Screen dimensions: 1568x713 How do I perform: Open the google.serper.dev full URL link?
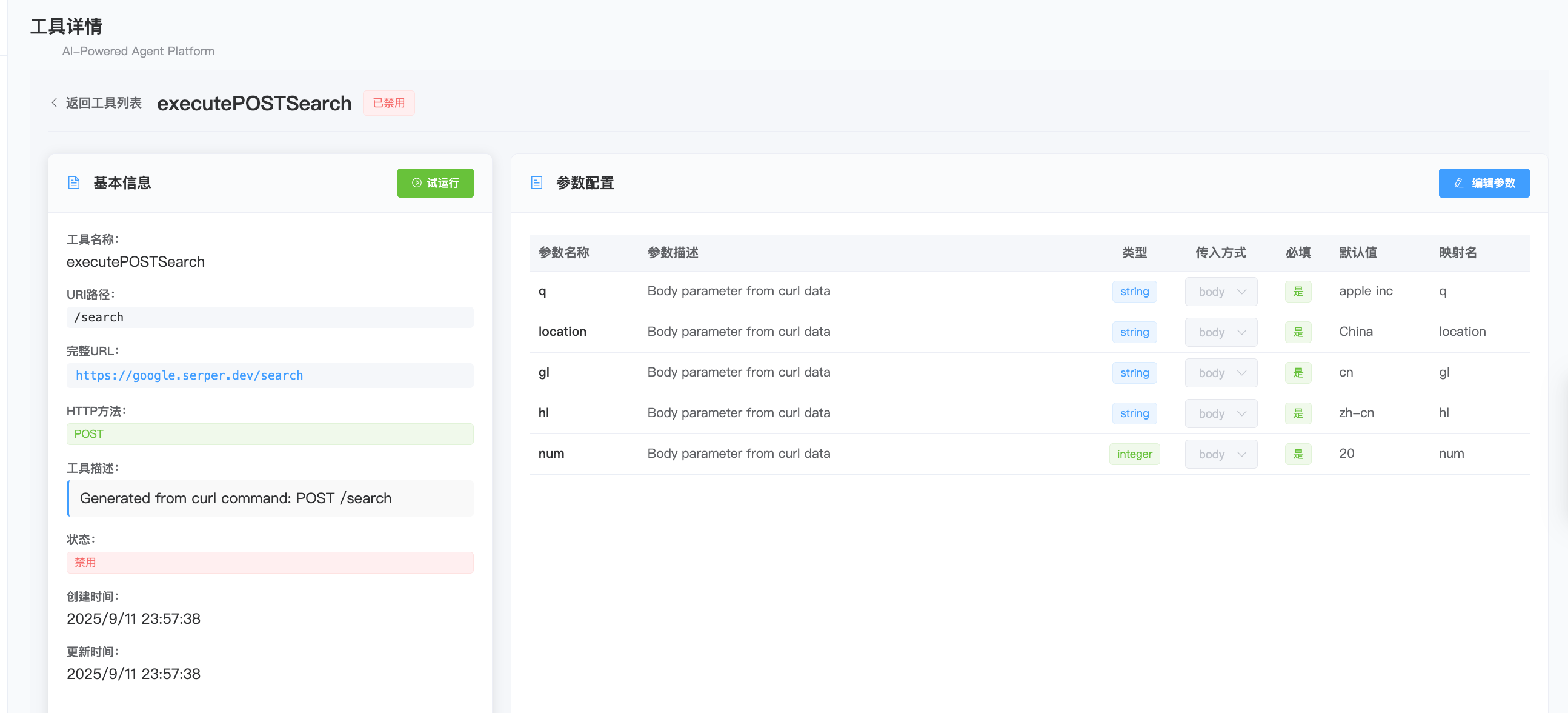(188, 376)
